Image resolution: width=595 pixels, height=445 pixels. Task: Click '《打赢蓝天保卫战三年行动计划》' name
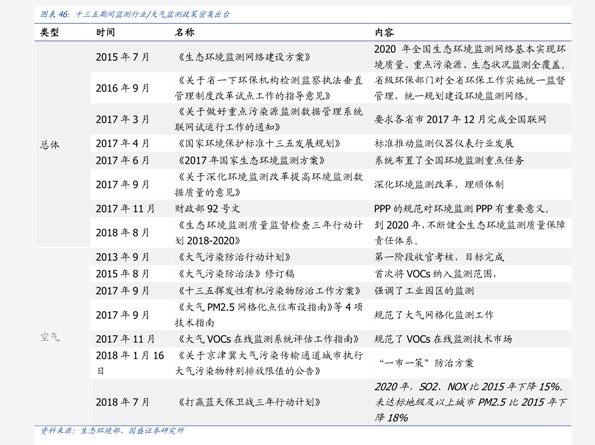249,402
